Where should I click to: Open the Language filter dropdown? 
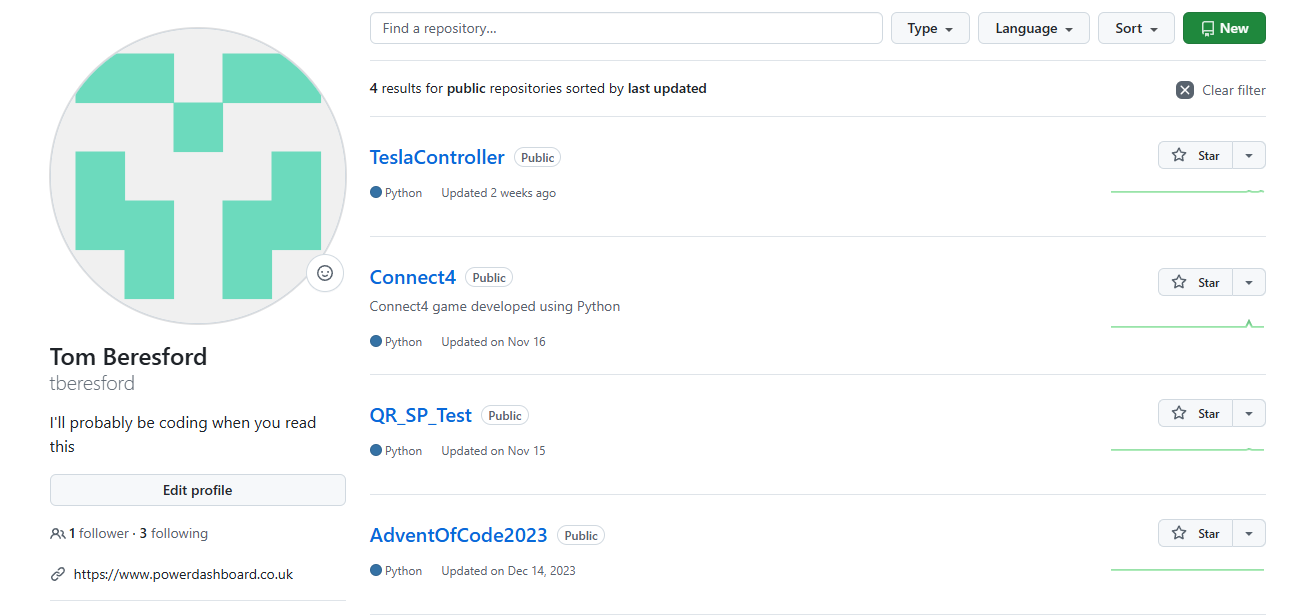(1033, 29)
